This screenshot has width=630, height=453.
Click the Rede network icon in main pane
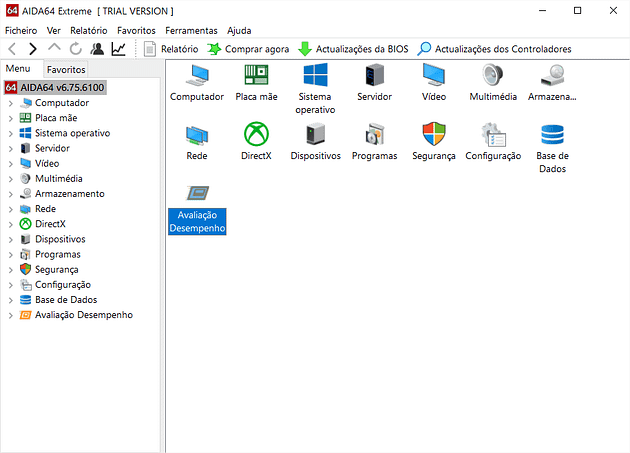[x=197, y=135]
